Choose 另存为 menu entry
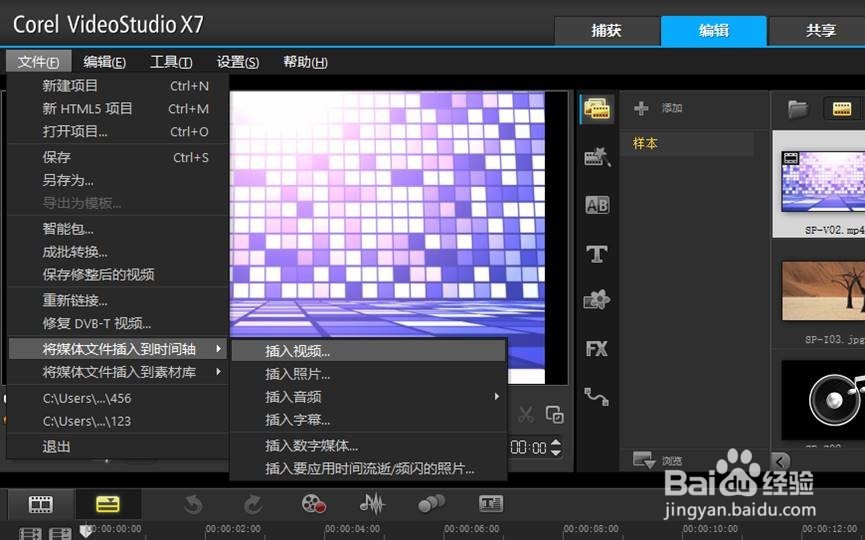865x540 pixels. [x=118, y=180]
